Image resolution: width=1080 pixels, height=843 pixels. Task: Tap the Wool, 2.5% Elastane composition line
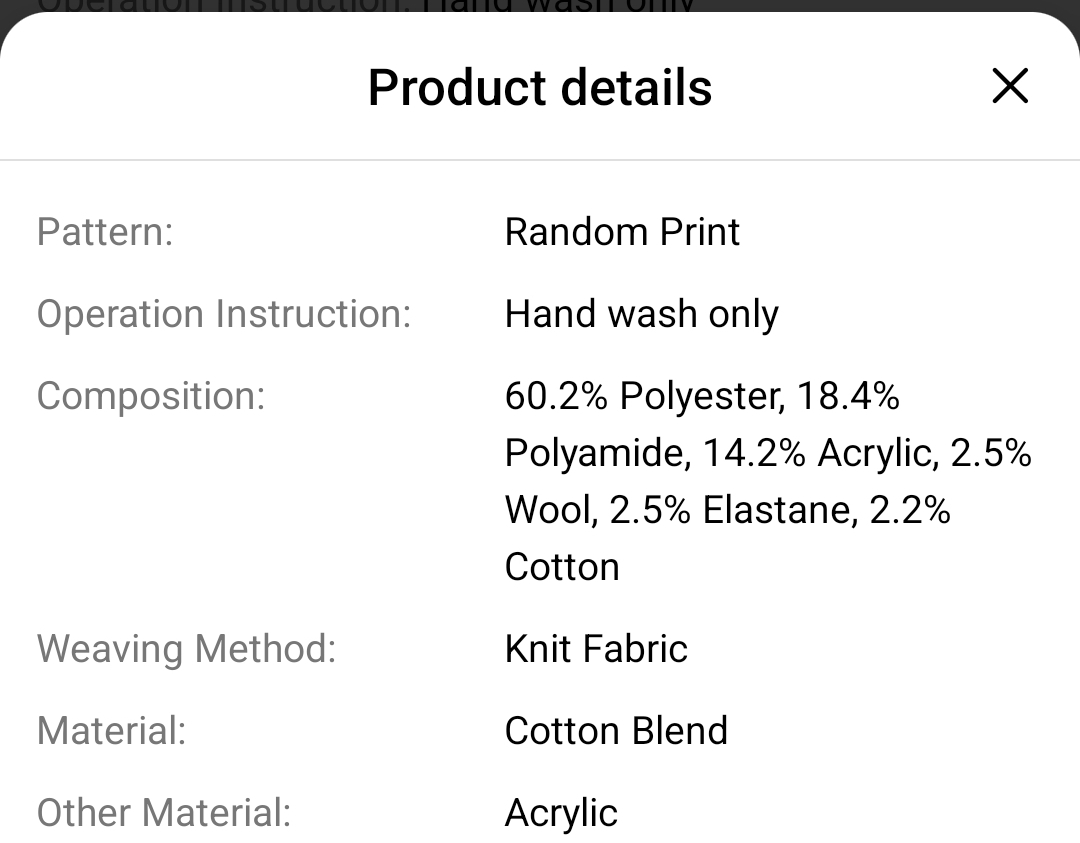pyautogui.click(x=727, y=510)
